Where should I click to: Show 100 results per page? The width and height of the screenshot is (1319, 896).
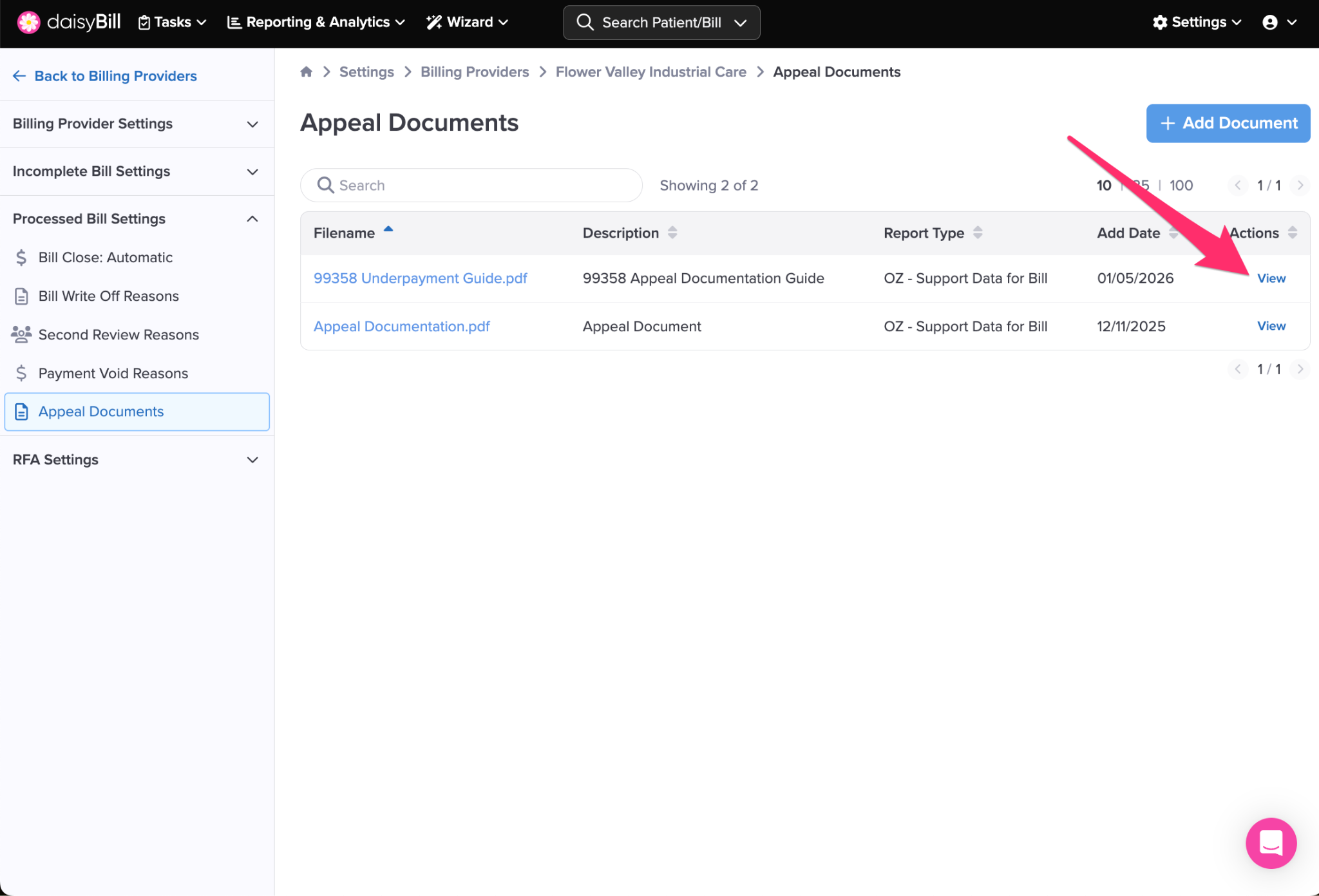tap(1181, 186)
